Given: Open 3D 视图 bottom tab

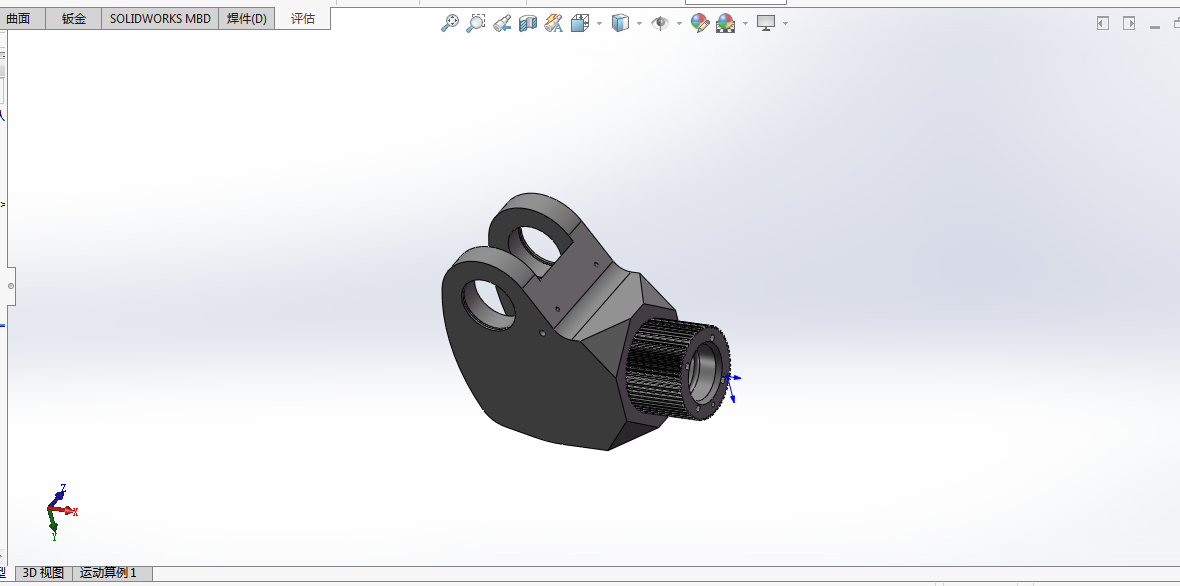Looking at the screenshot, I should pos(43,573).
